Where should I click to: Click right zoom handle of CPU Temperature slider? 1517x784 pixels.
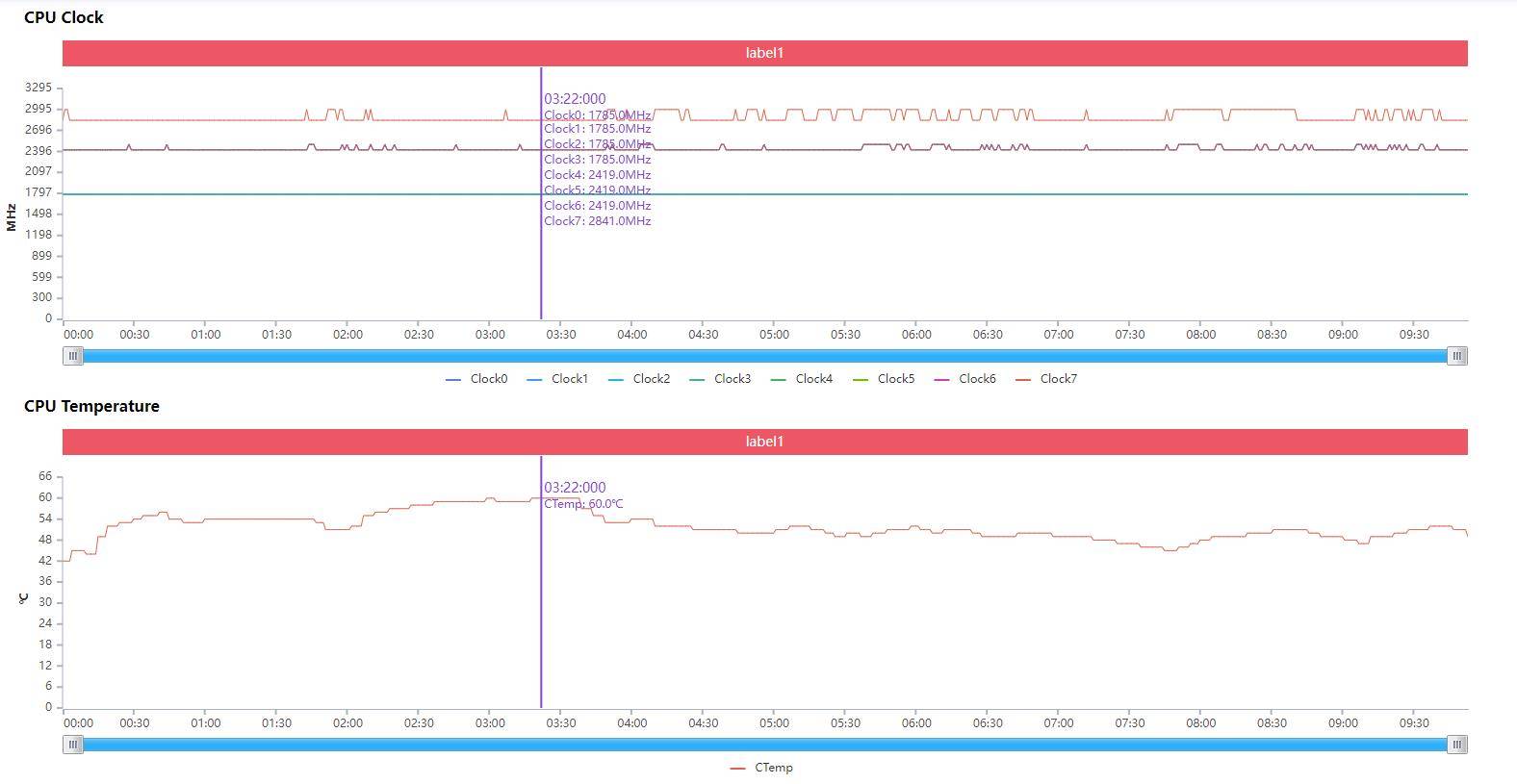(x=1457, y=745)
